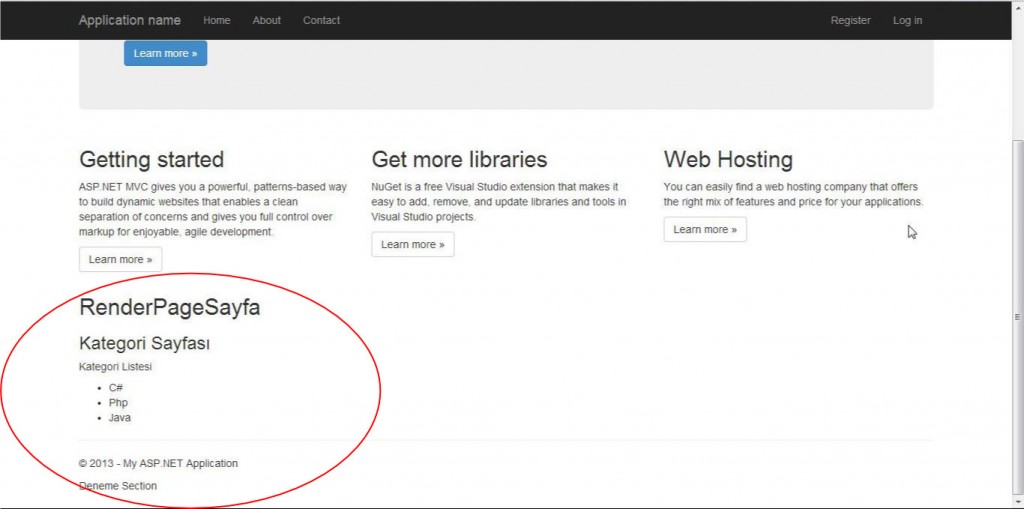Viewport: 1024px width, 509px height.
Task: Click Learn more under Web Hosting
Action: [705, 230]
